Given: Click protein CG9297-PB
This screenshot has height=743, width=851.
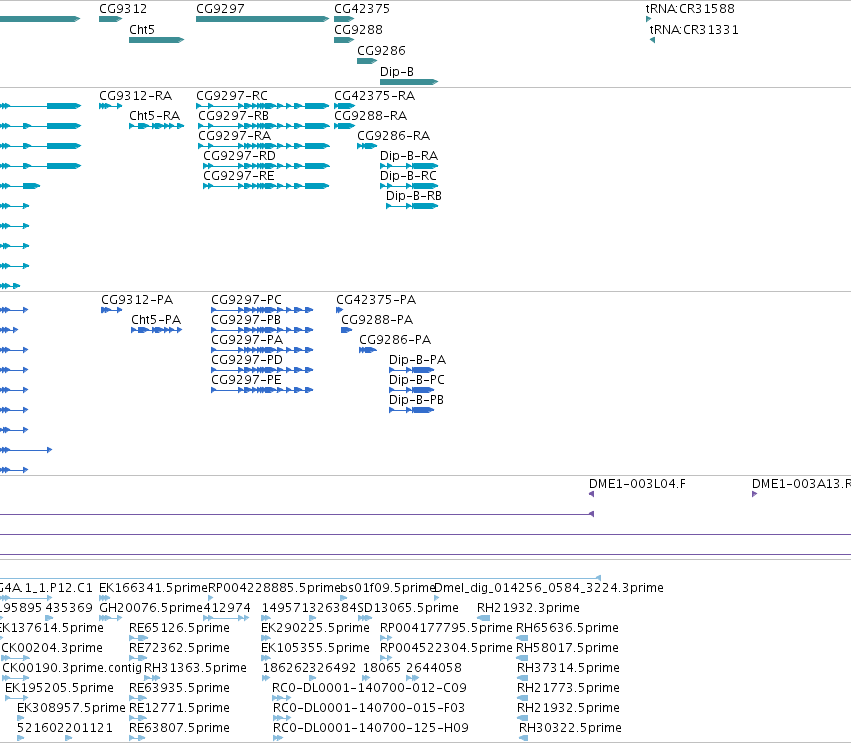Looking at the screenshot, I should pyautogui.click(x=246, y=320).
